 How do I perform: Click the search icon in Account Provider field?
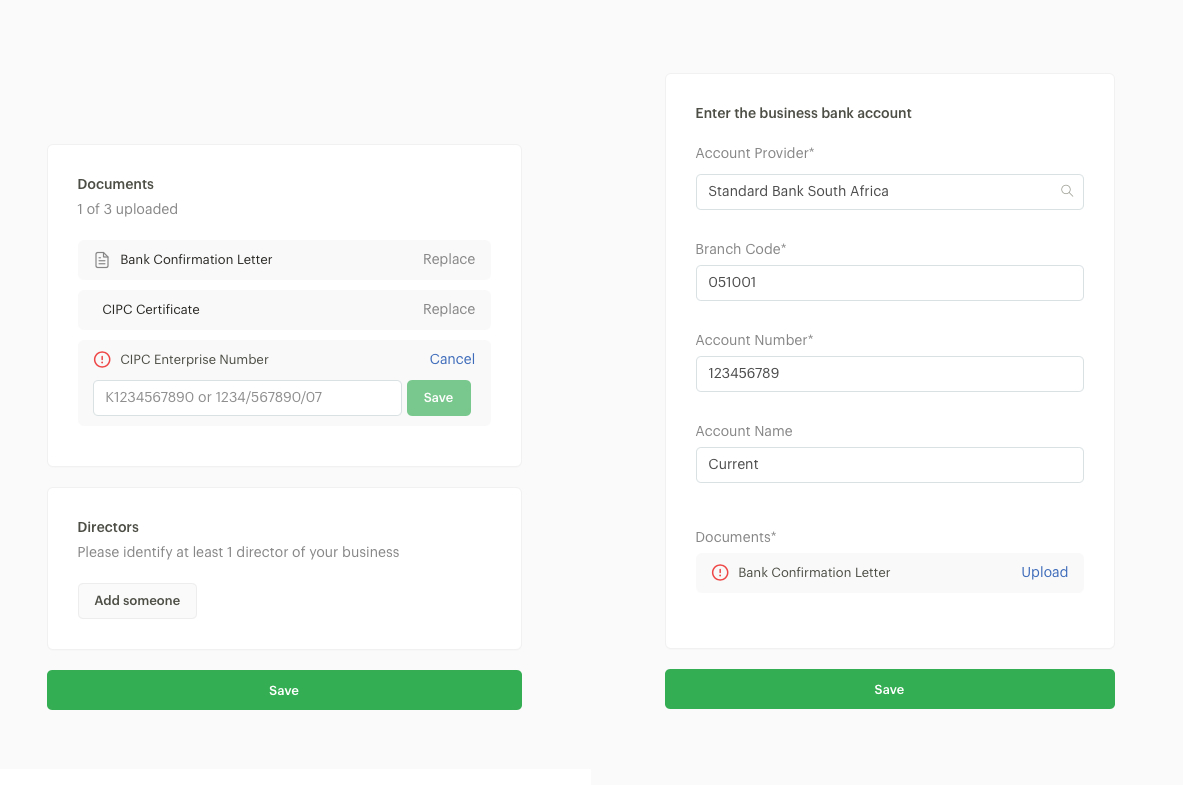(x=1067, y=191)
